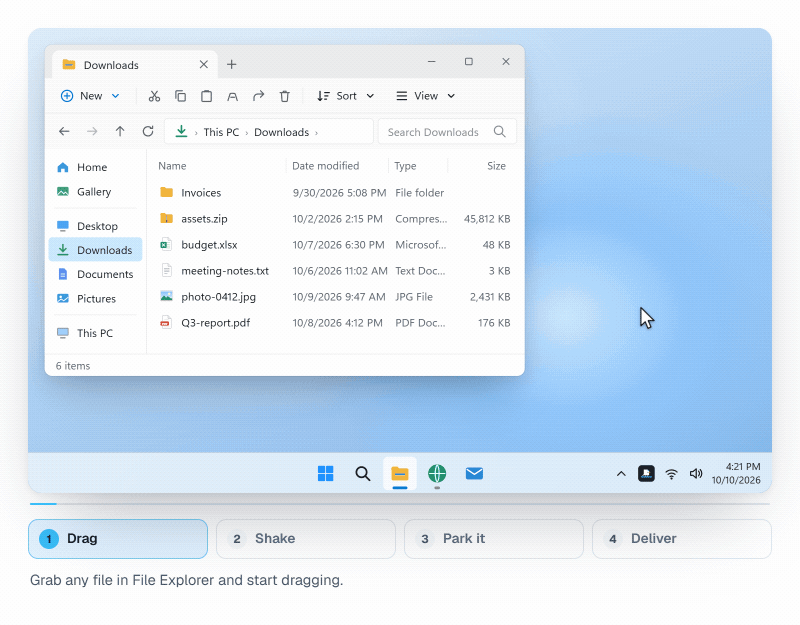This screenshot has height=625, width=800.
Task: Open the New dropdown
Action: coord(90,96)
